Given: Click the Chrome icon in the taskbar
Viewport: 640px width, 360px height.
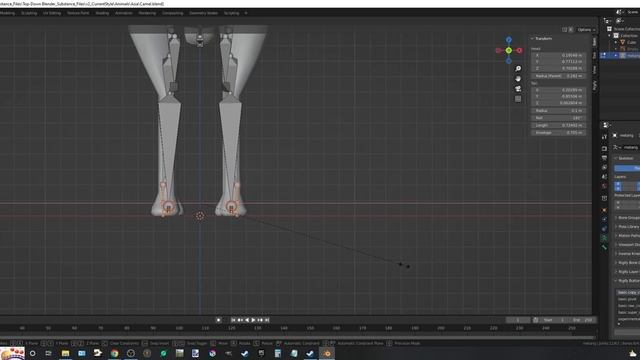Looking at the screenshot, I should [114, 353].
